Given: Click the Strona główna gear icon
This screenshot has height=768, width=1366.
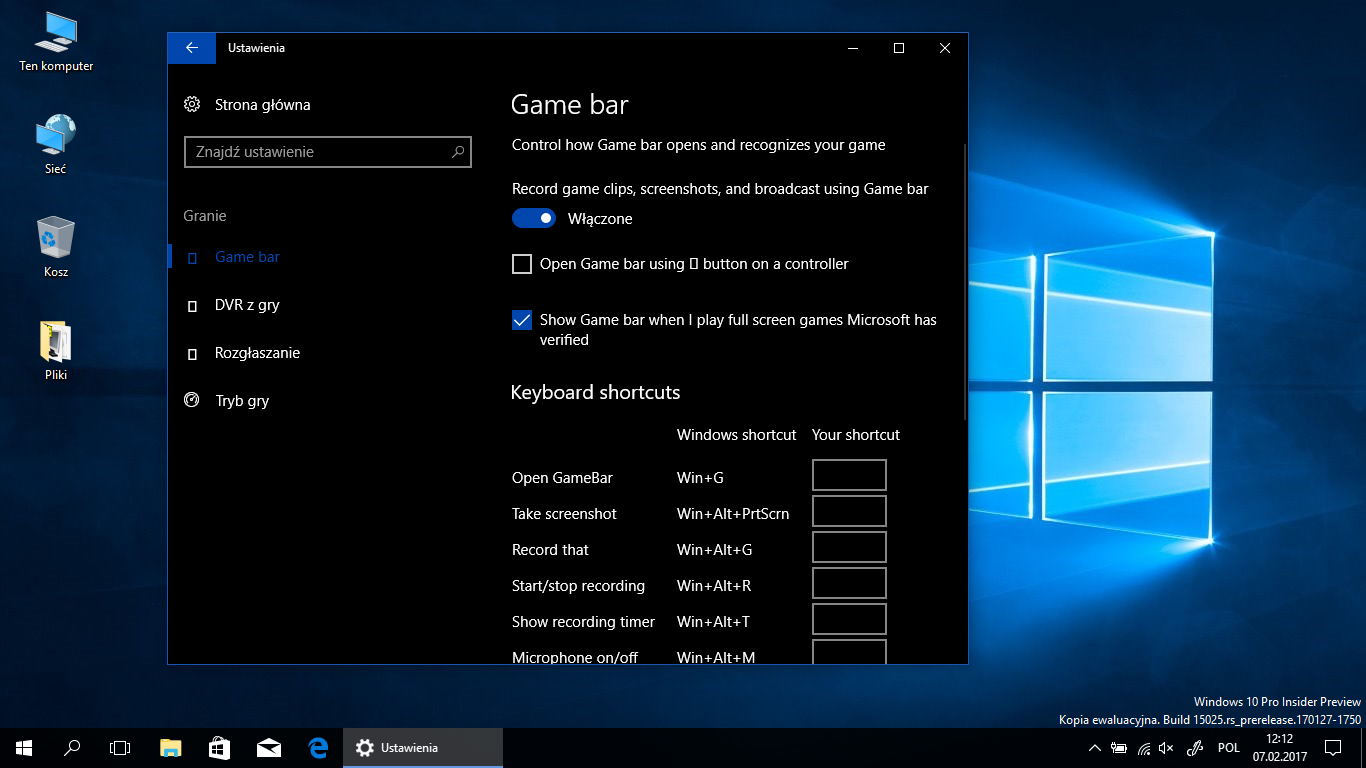Looking at the screenshot, I should pos(192,105).
